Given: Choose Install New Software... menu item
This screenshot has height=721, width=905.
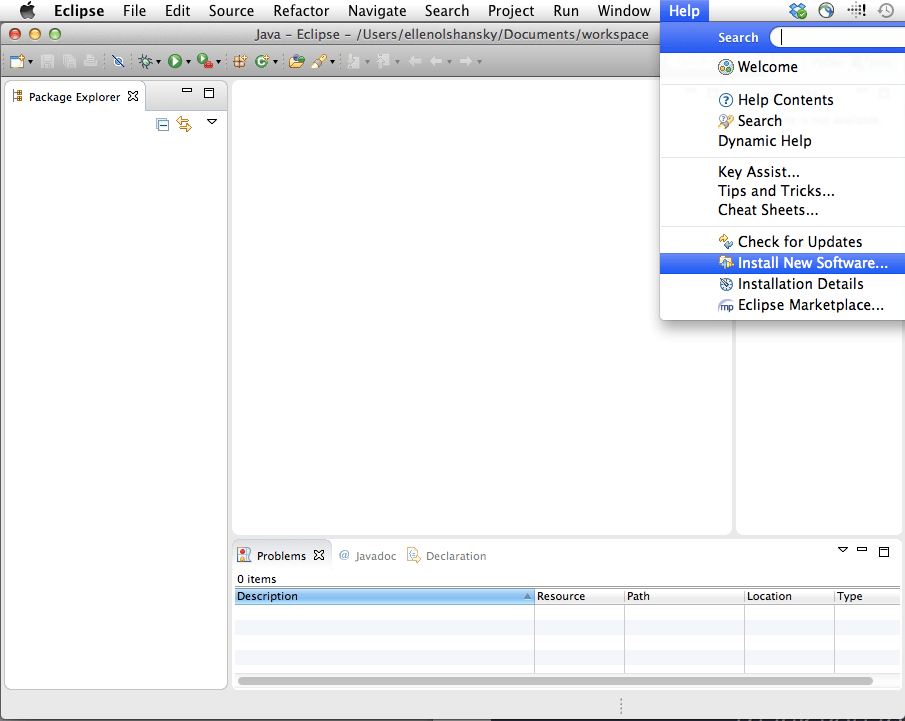Looking at the screenshot, I should pos(783,263).
